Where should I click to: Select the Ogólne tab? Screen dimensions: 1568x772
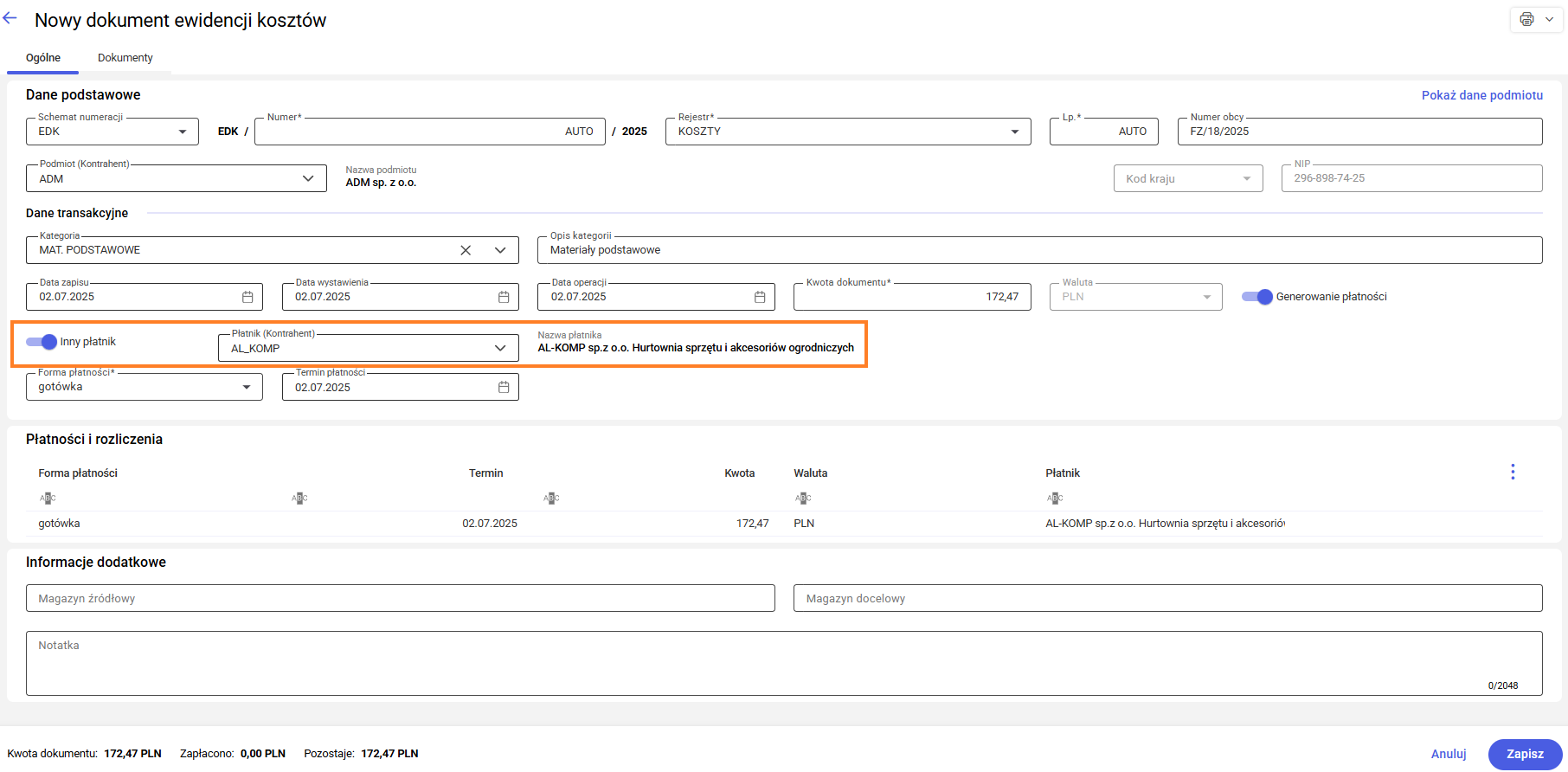pos(43,58)
